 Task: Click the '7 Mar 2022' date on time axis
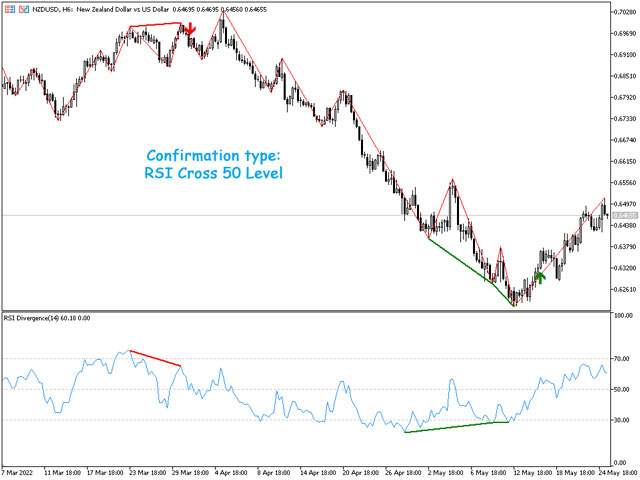tap(20, 472)
